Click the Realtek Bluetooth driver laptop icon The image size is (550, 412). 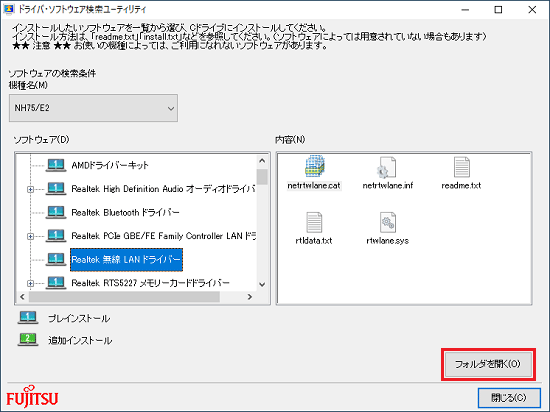(56, 212)
